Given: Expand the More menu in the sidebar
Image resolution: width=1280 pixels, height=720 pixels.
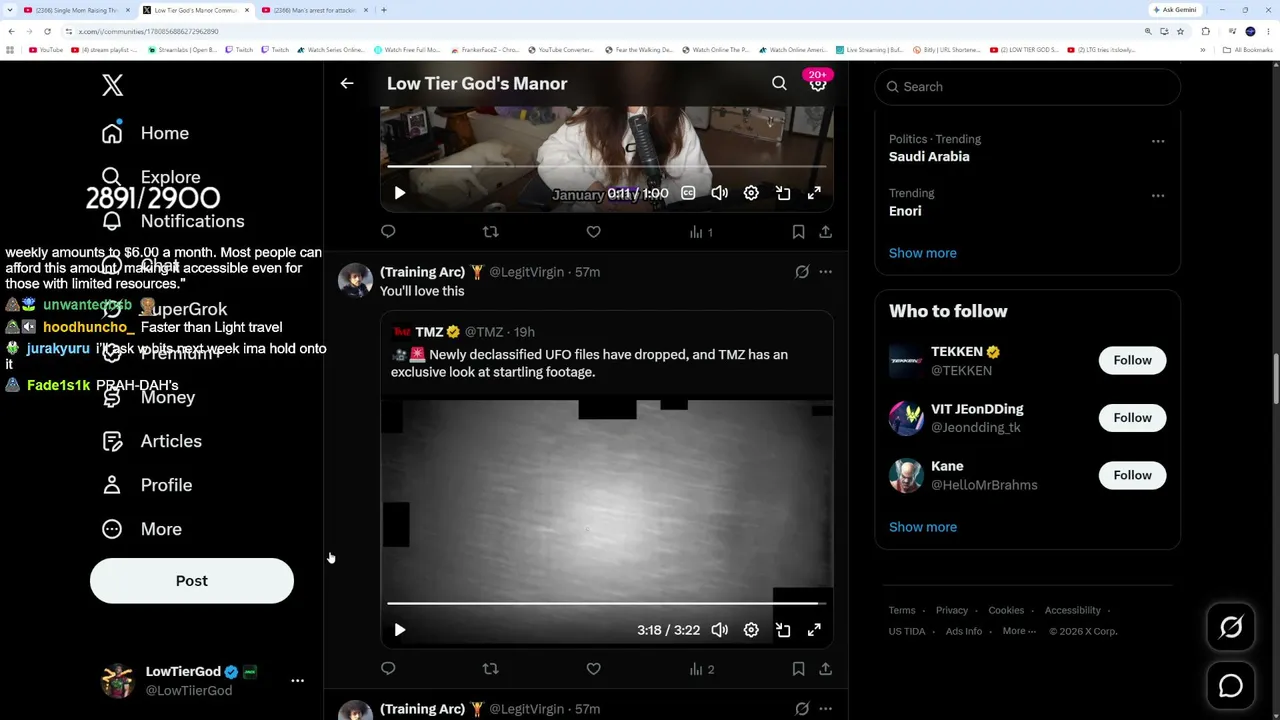Looking at the screenshot, I should tap(141, 529).
